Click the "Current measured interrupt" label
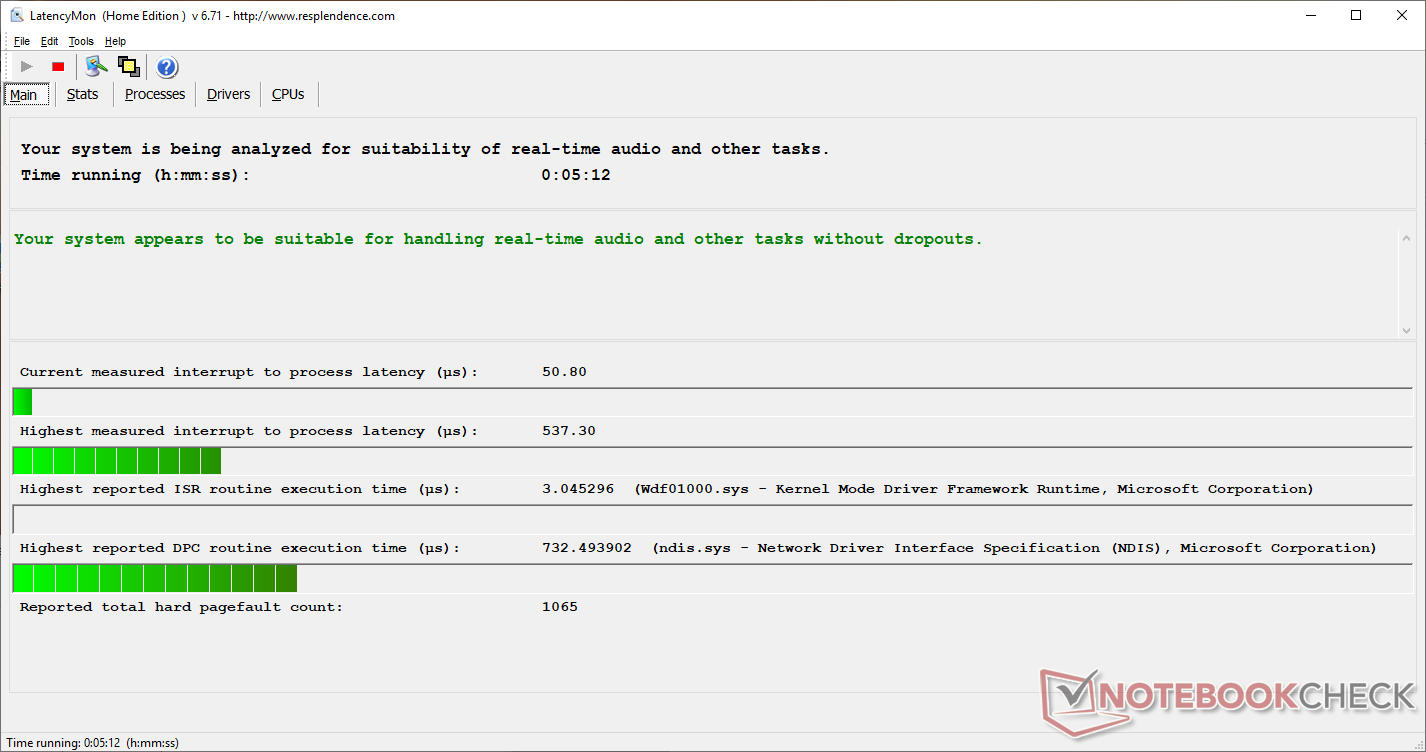This screenshot has height=752, width=1426. (249, 372)
